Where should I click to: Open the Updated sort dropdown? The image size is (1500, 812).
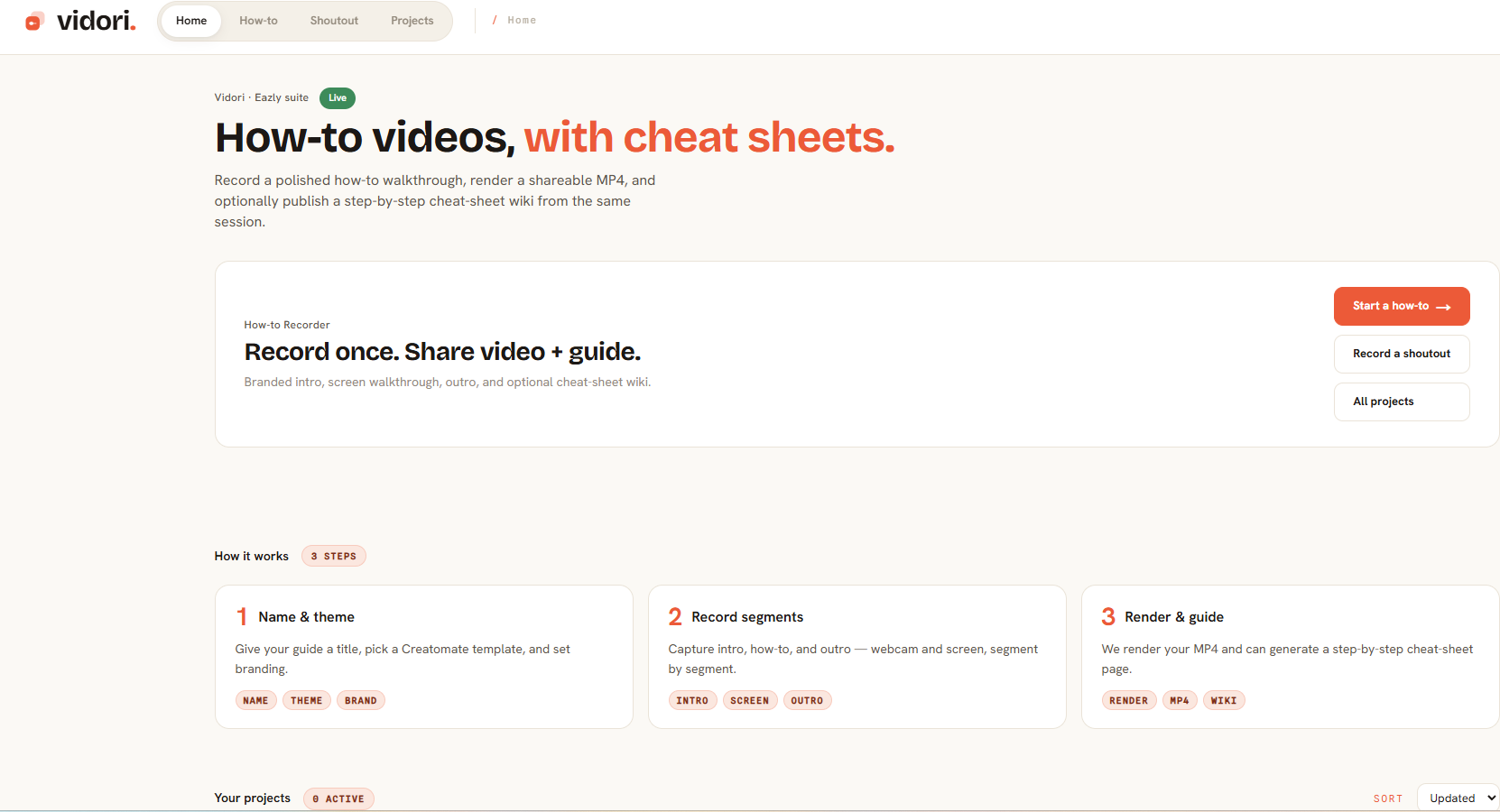tap(1458, 798)
